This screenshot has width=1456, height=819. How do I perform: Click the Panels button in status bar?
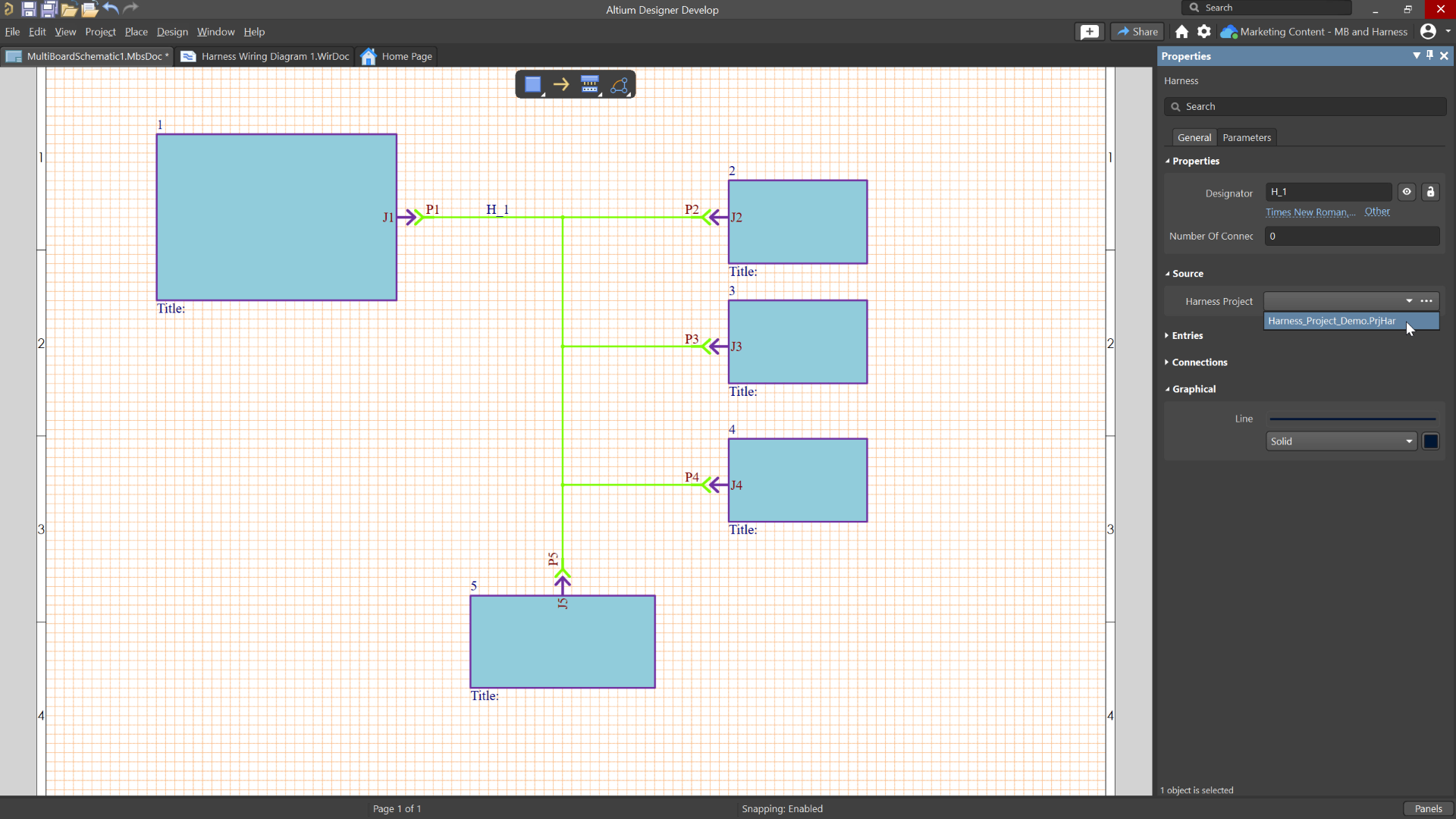[1428, 808]
